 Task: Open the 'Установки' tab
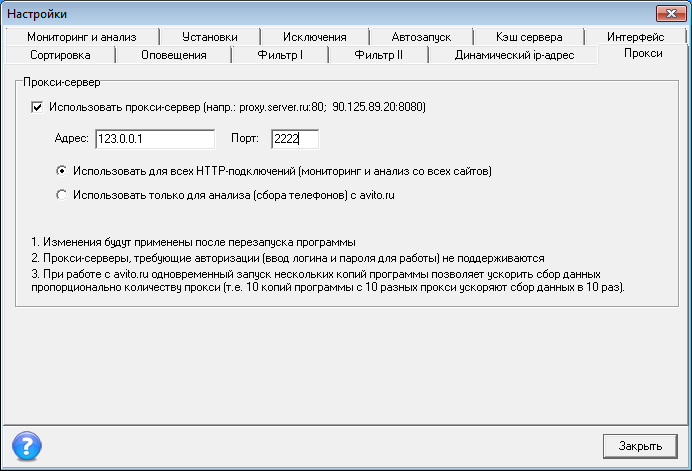(x=210, y=37)
